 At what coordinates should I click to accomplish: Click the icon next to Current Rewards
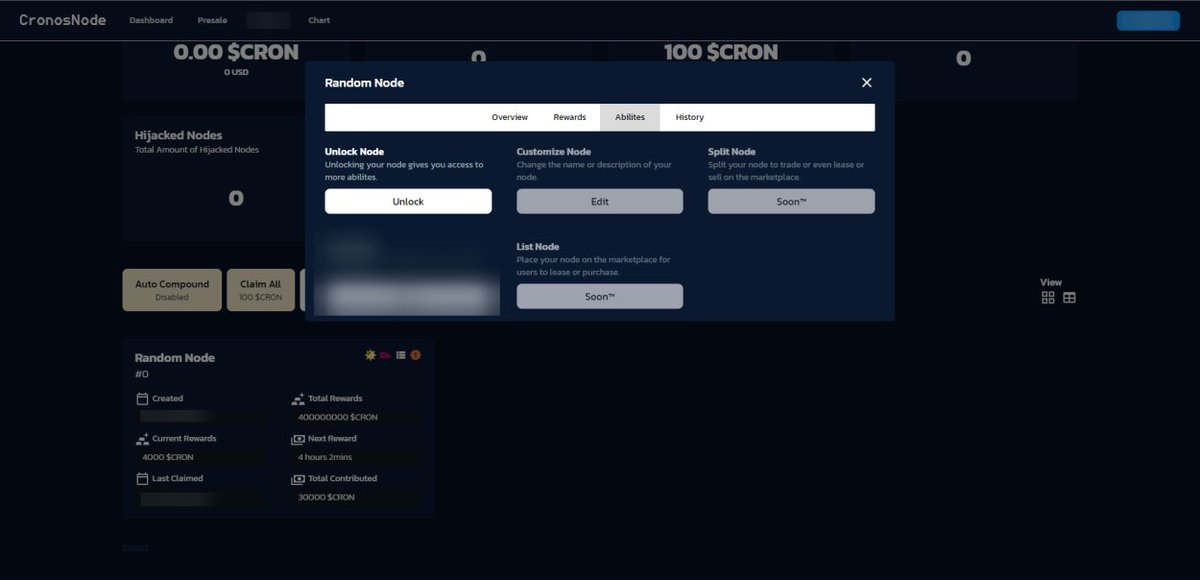point(142,438)
